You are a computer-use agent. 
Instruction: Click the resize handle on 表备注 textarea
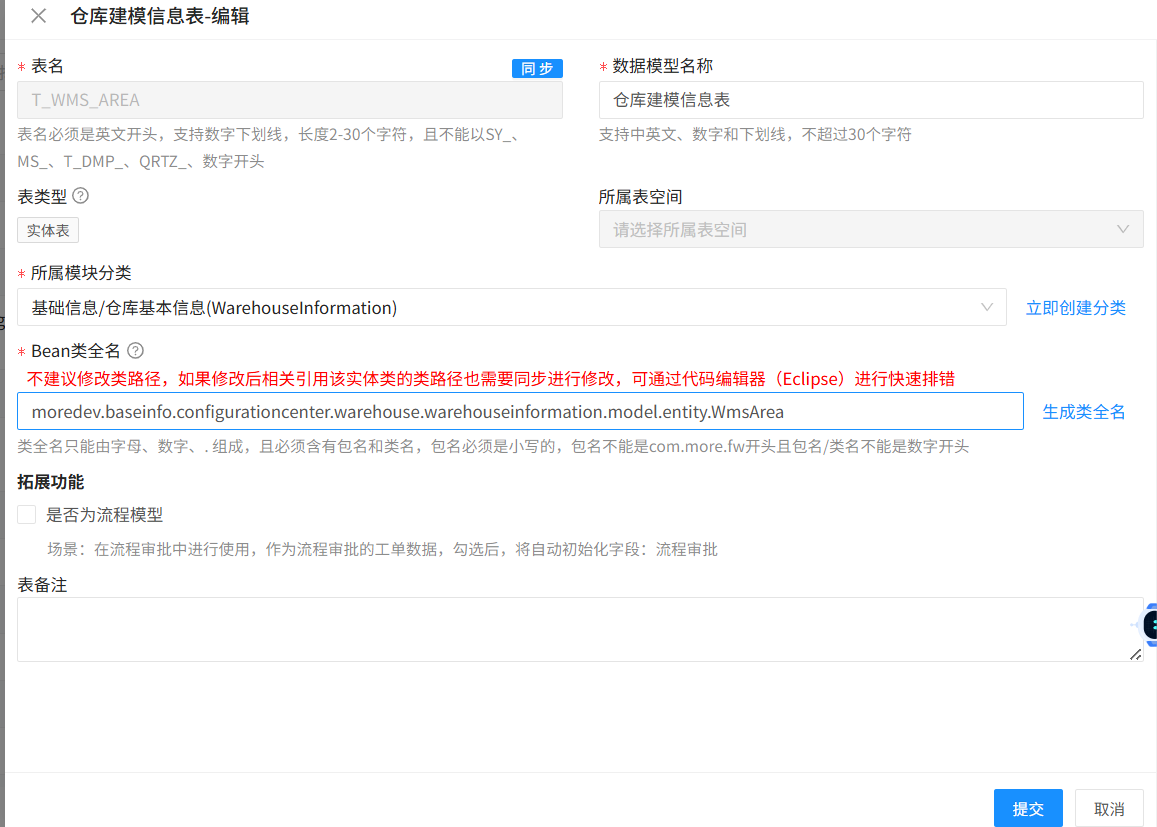pyautogui.click(x=1134, y=654)
